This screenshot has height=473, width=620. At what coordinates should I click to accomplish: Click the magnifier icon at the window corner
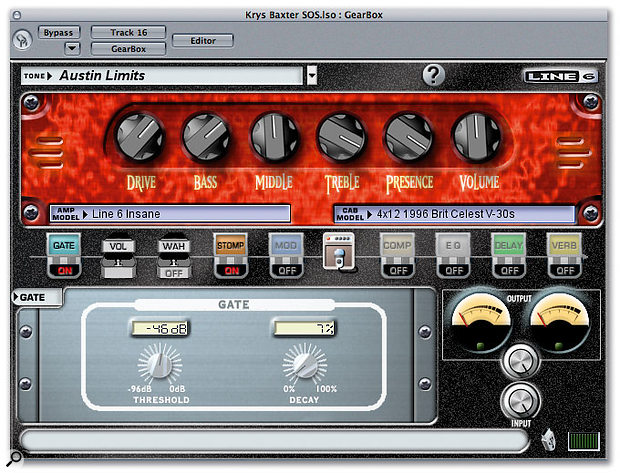tap(15, 458)
